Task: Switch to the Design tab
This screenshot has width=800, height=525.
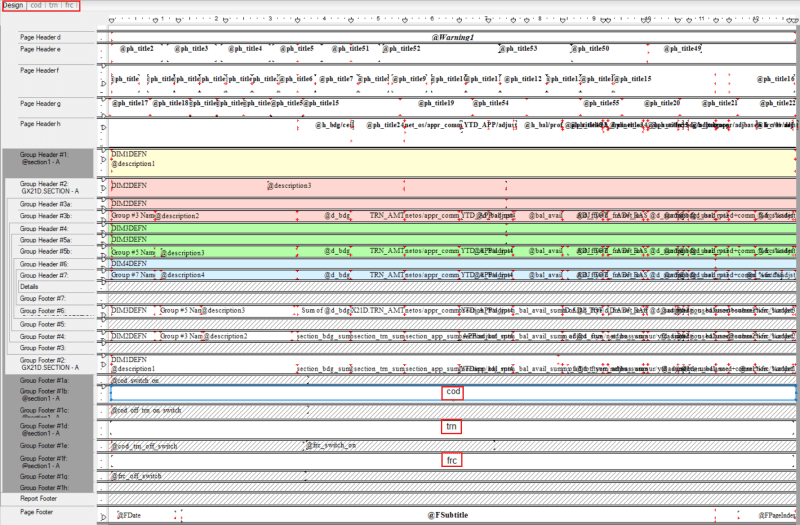Action: pyautogui.click(x=13, y=5)
